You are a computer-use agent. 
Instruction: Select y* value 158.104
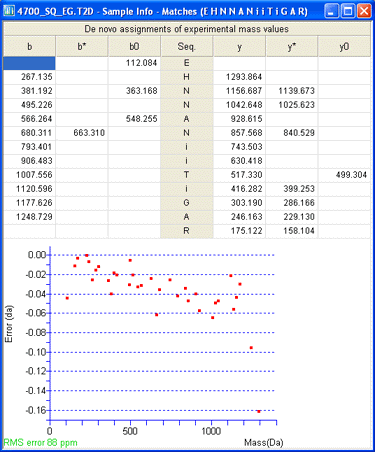299,231
